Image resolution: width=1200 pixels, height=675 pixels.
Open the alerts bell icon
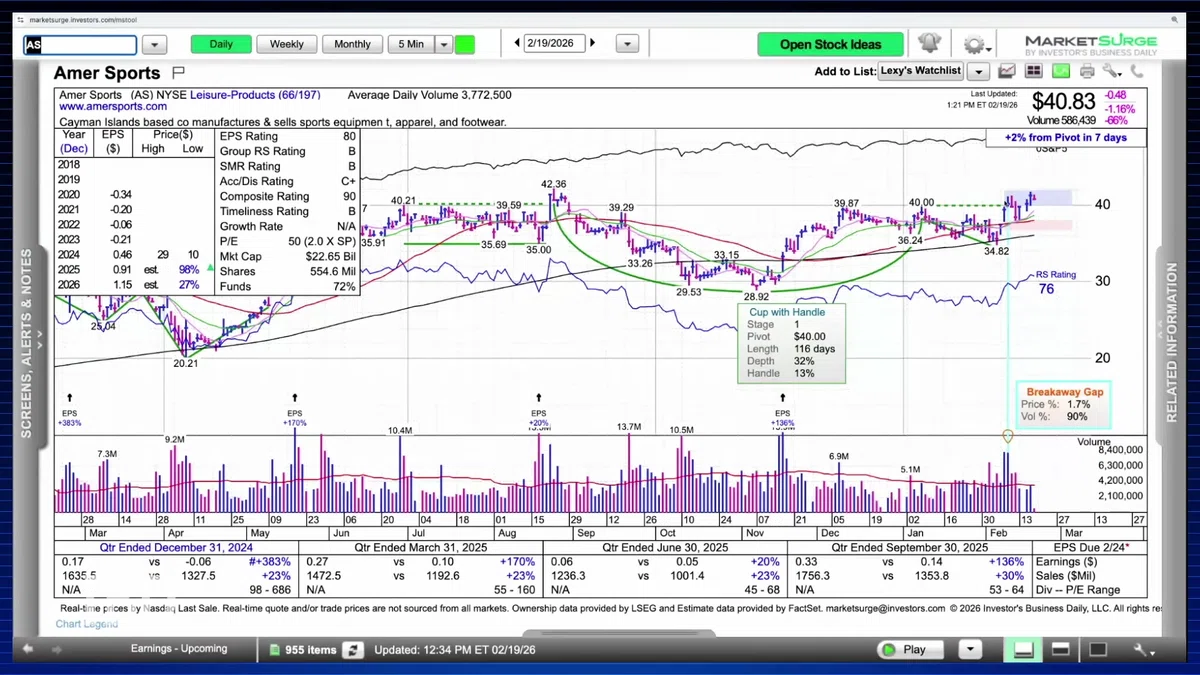(x=929, y=44)
